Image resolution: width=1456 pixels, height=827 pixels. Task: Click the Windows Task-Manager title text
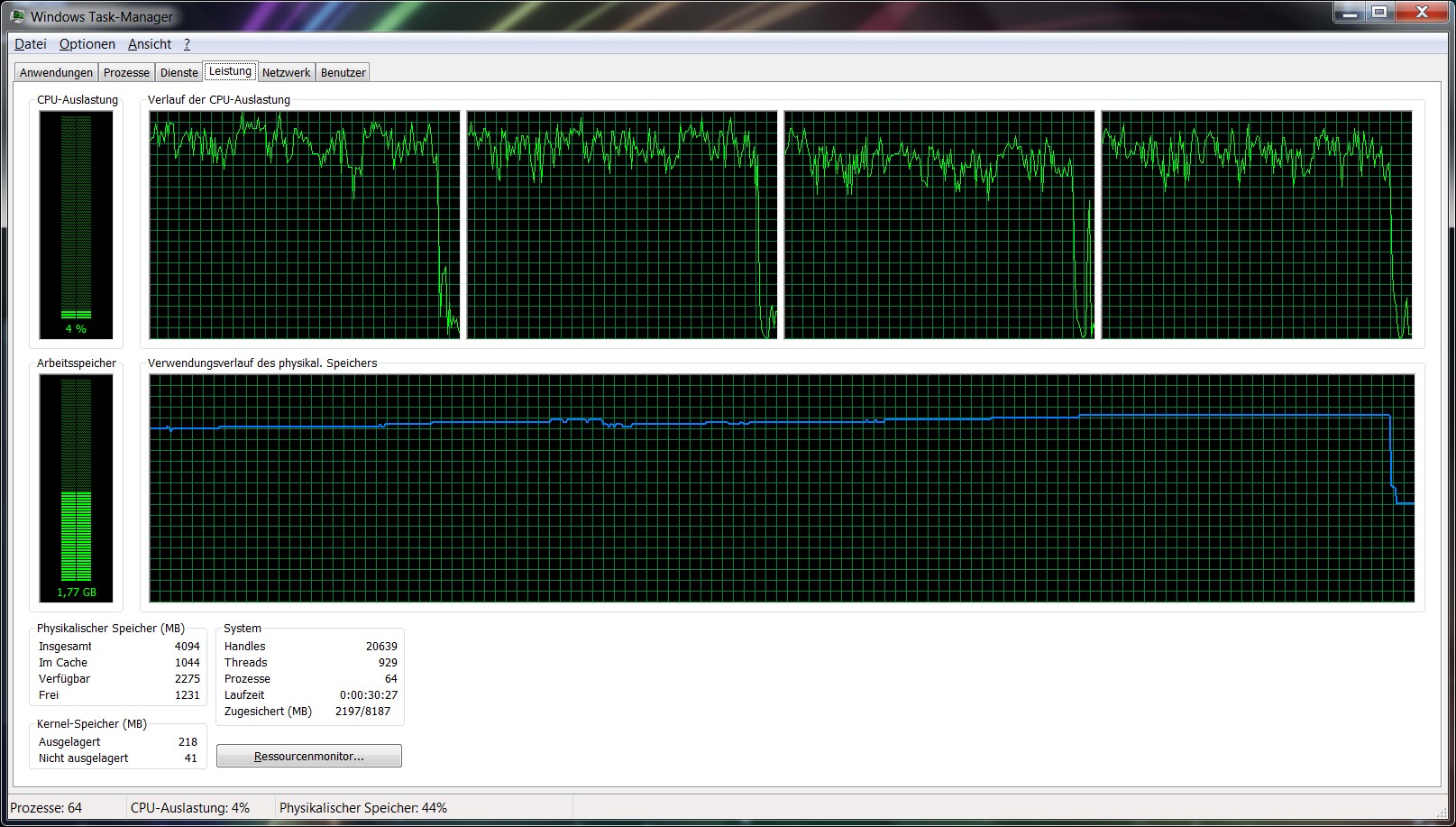pos(102,16)
